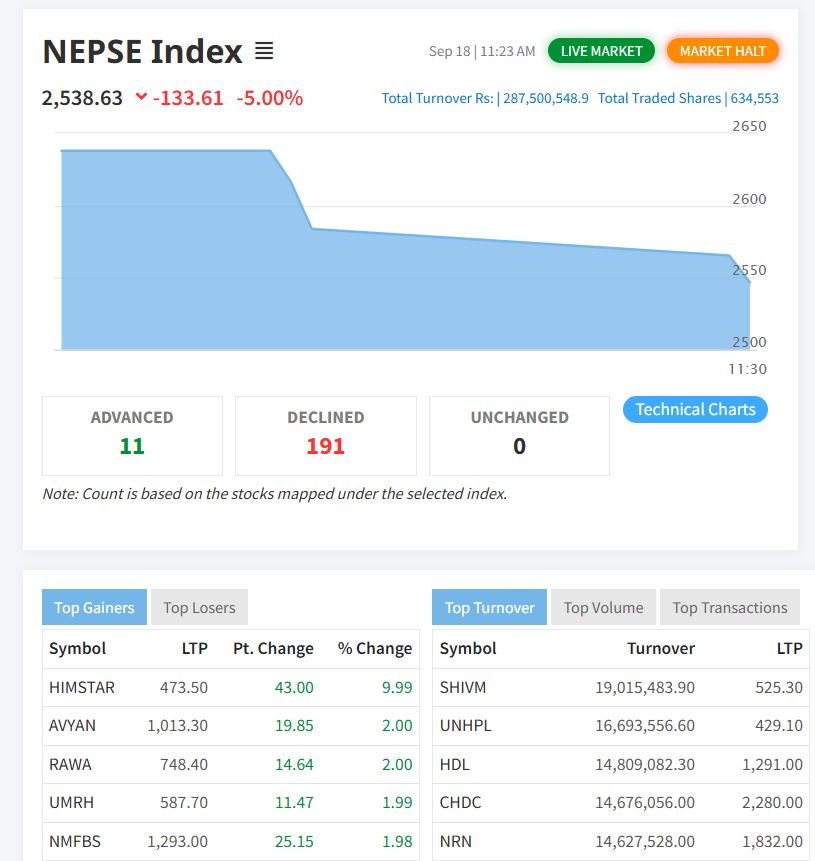
Task: Click the Total Traded Shares figure
Action: pyautogui.click(x=688, y=98)
